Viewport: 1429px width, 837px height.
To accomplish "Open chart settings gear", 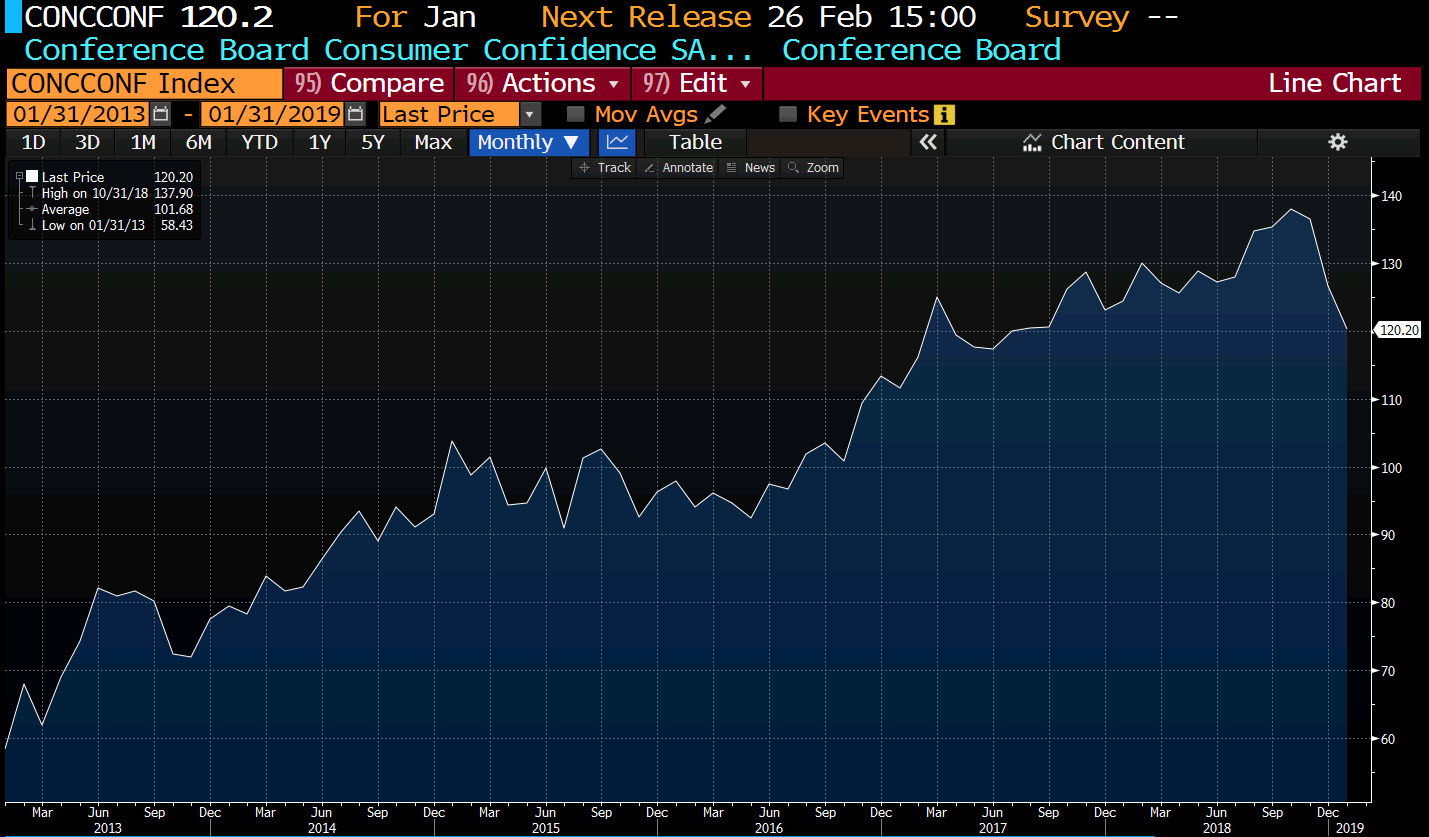I will tap(1338, 142).
